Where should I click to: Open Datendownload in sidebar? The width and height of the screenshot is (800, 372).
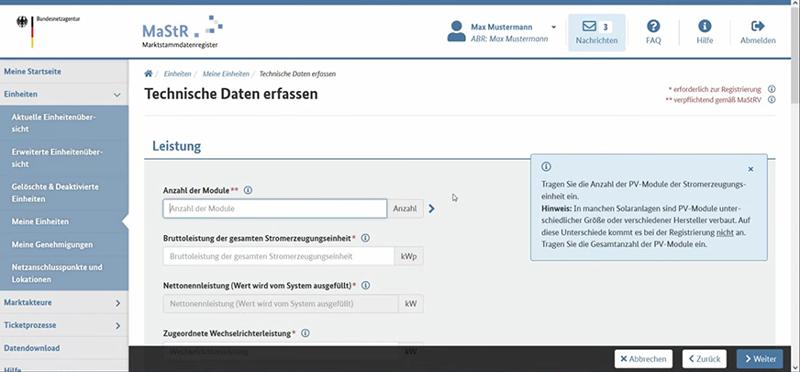[64, 348]
